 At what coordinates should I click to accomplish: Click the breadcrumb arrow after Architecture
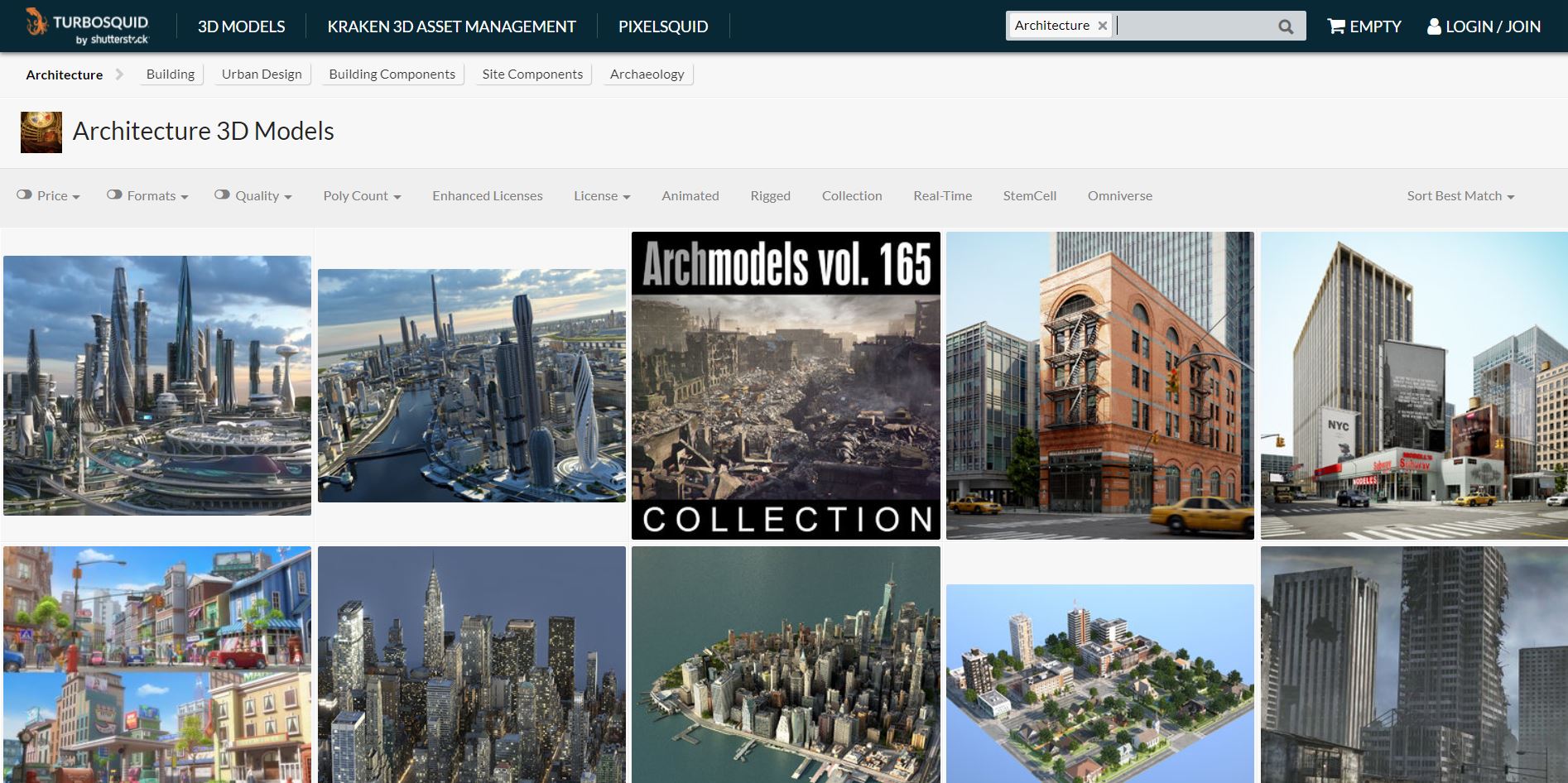120,74
